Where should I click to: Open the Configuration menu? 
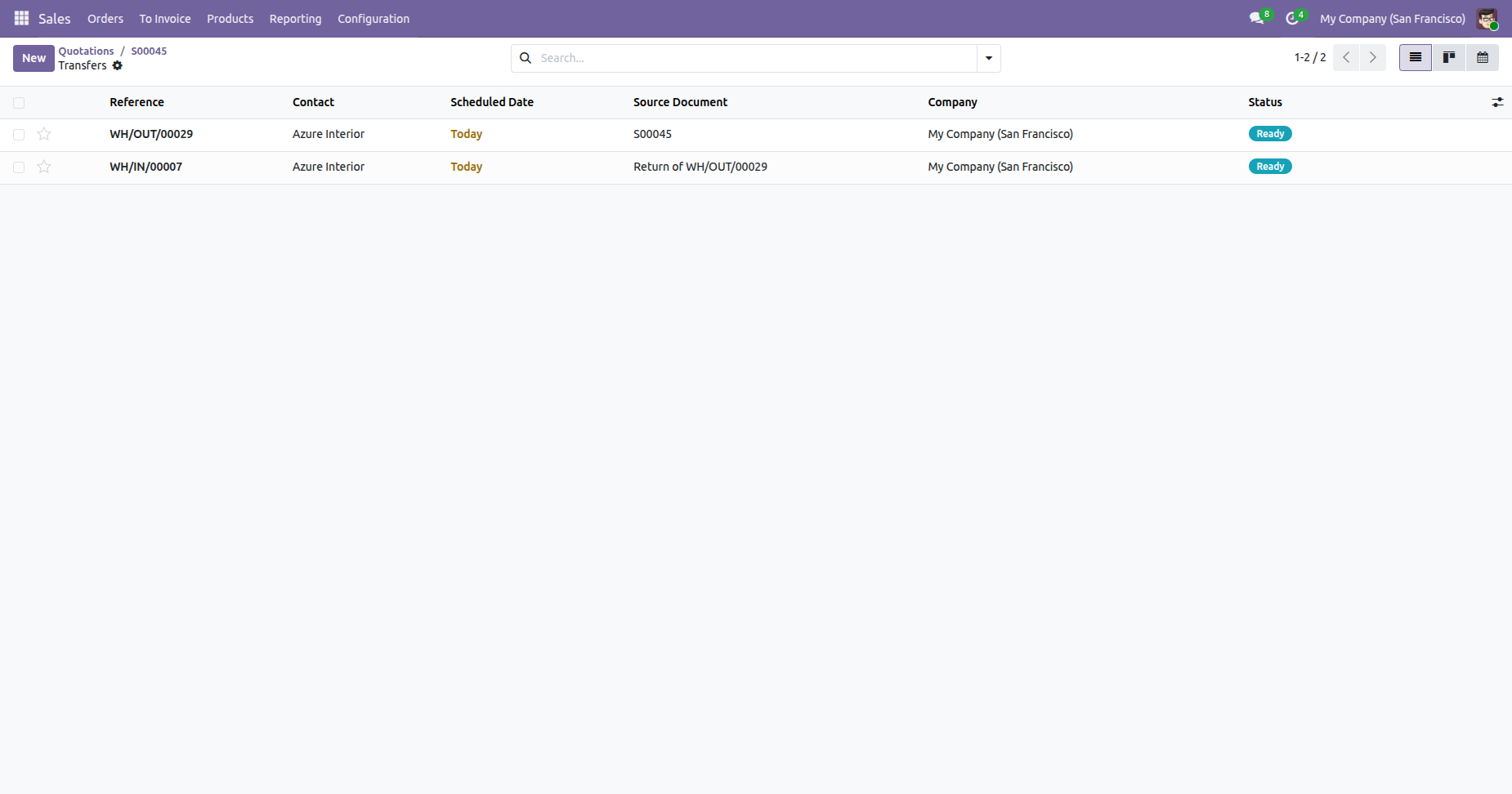(x=374, y=19)
